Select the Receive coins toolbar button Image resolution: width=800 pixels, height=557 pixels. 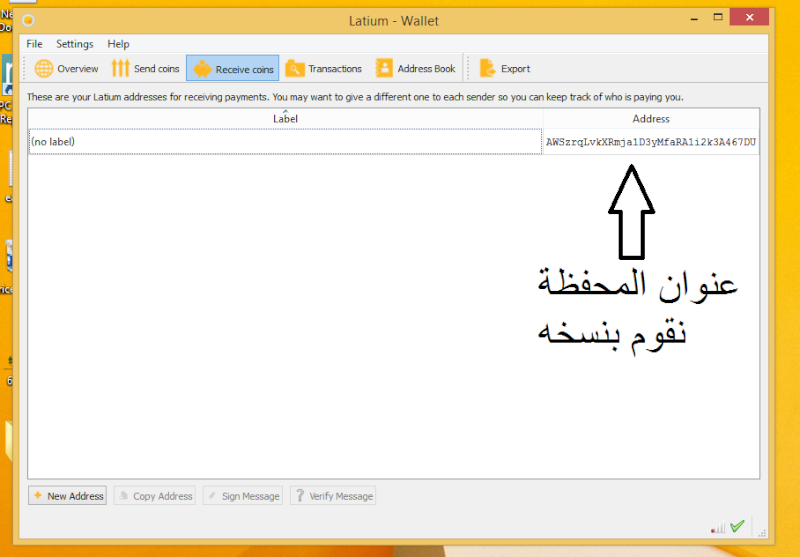tap(233, 69)
